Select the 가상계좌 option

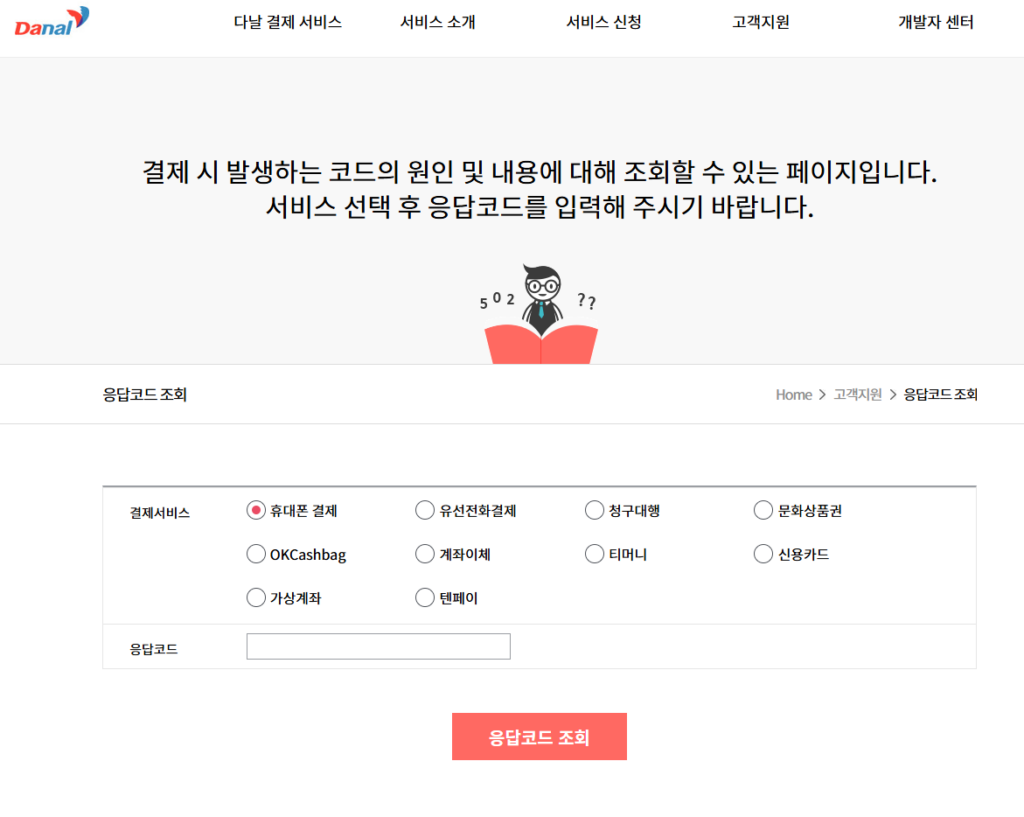point(256,598)
